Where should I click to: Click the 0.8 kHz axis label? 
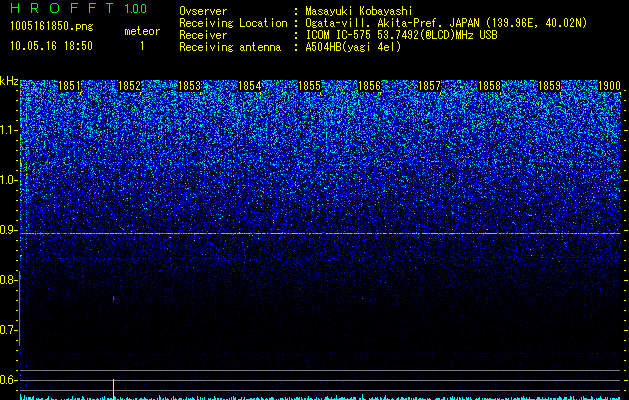[7, 280]
